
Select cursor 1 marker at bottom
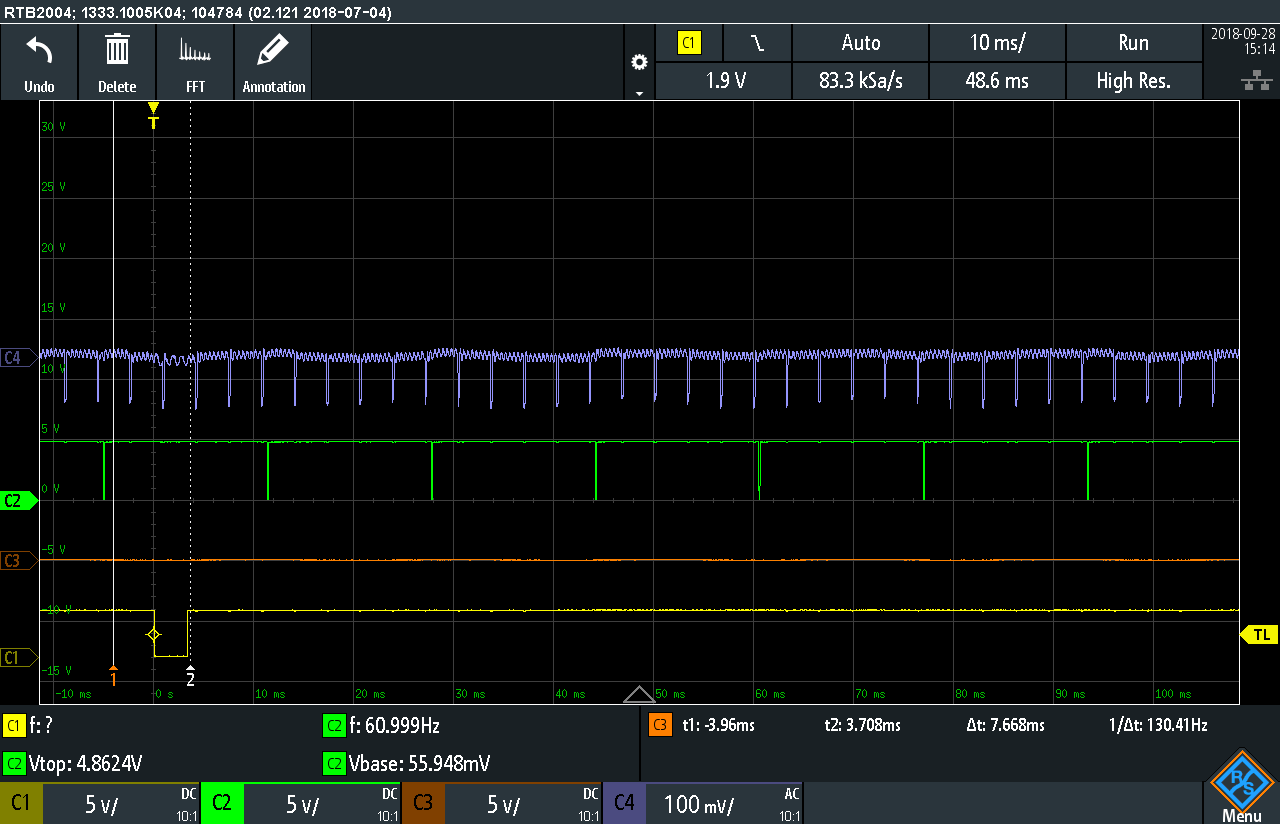click(x=114, y=676)
